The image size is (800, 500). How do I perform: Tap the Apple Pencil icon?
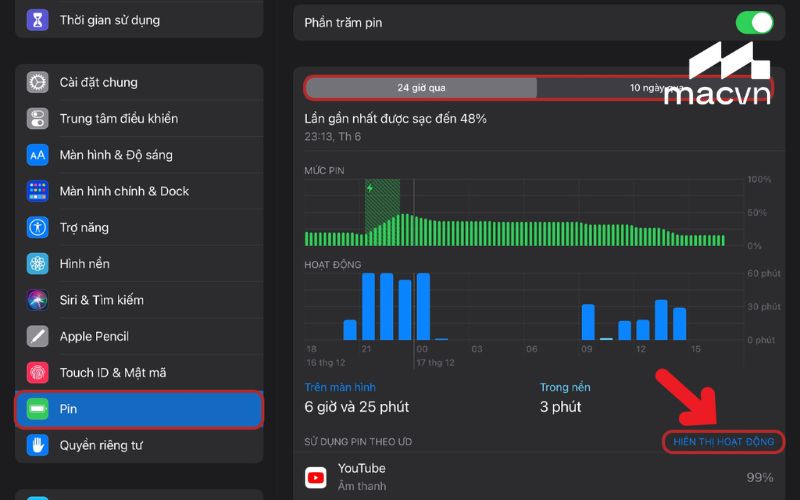(x=37, y=336)
